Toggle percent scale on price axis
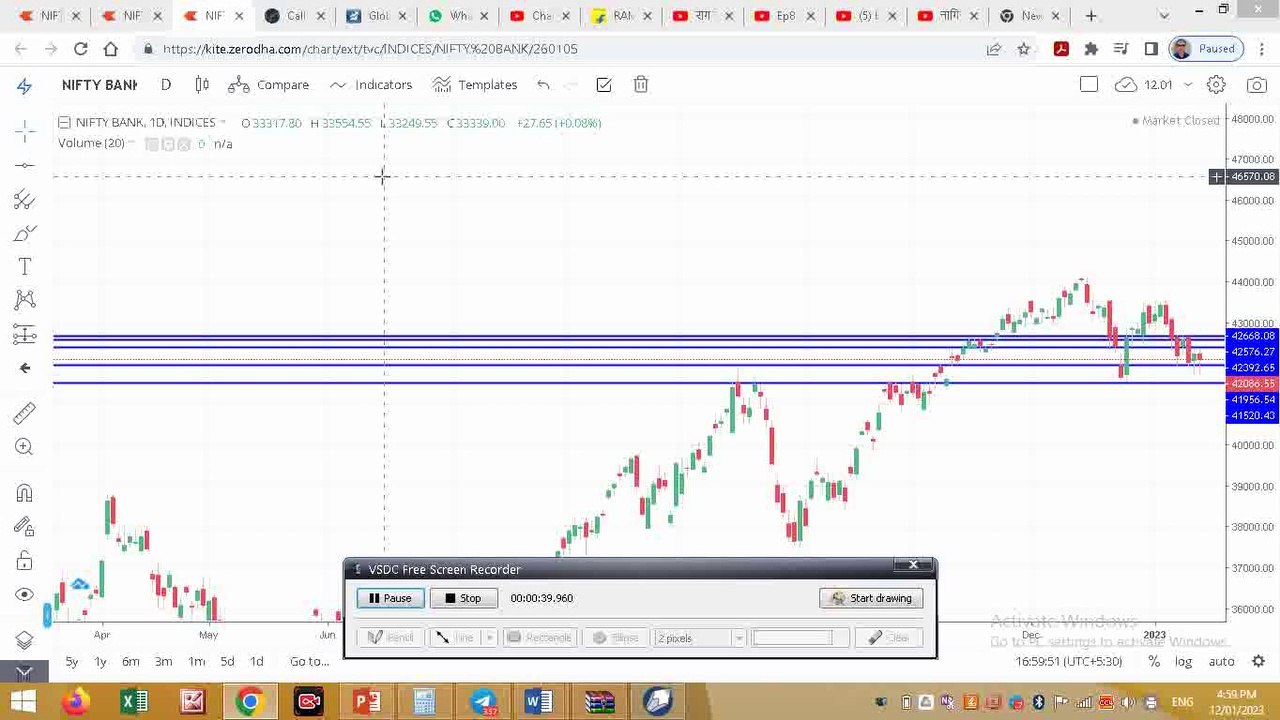This screenshot has height=720, width=1280. point(1154,662)
